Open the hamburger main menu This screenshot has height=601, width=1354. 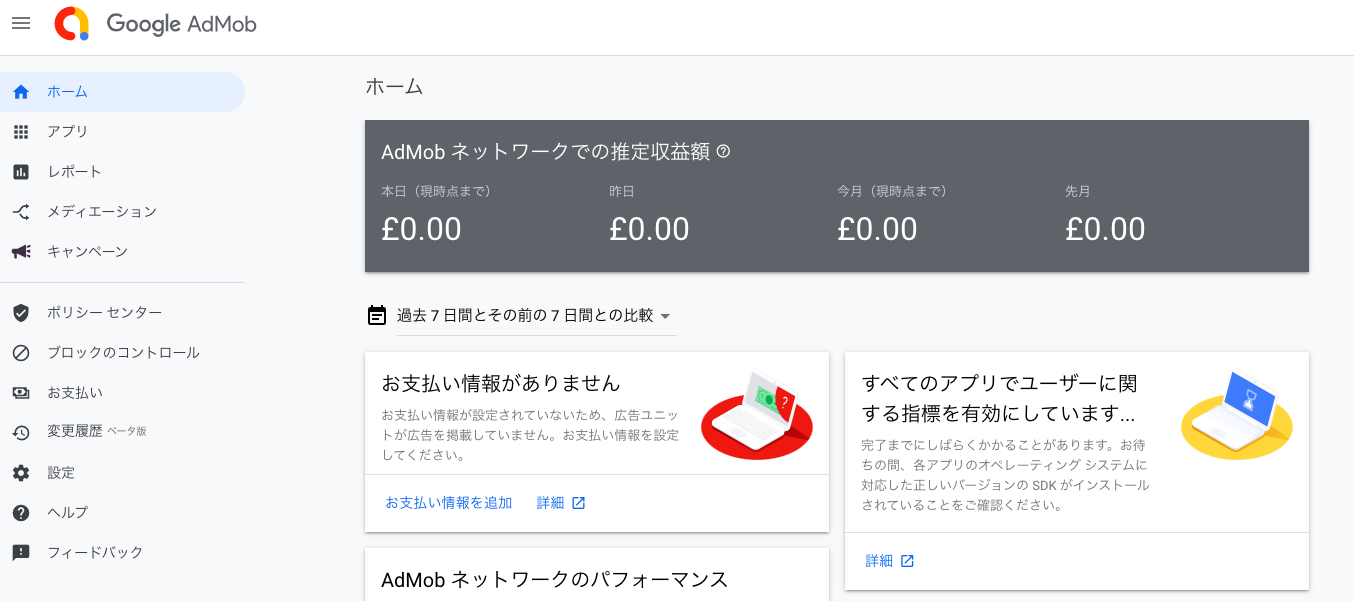(x=21, y=23)
